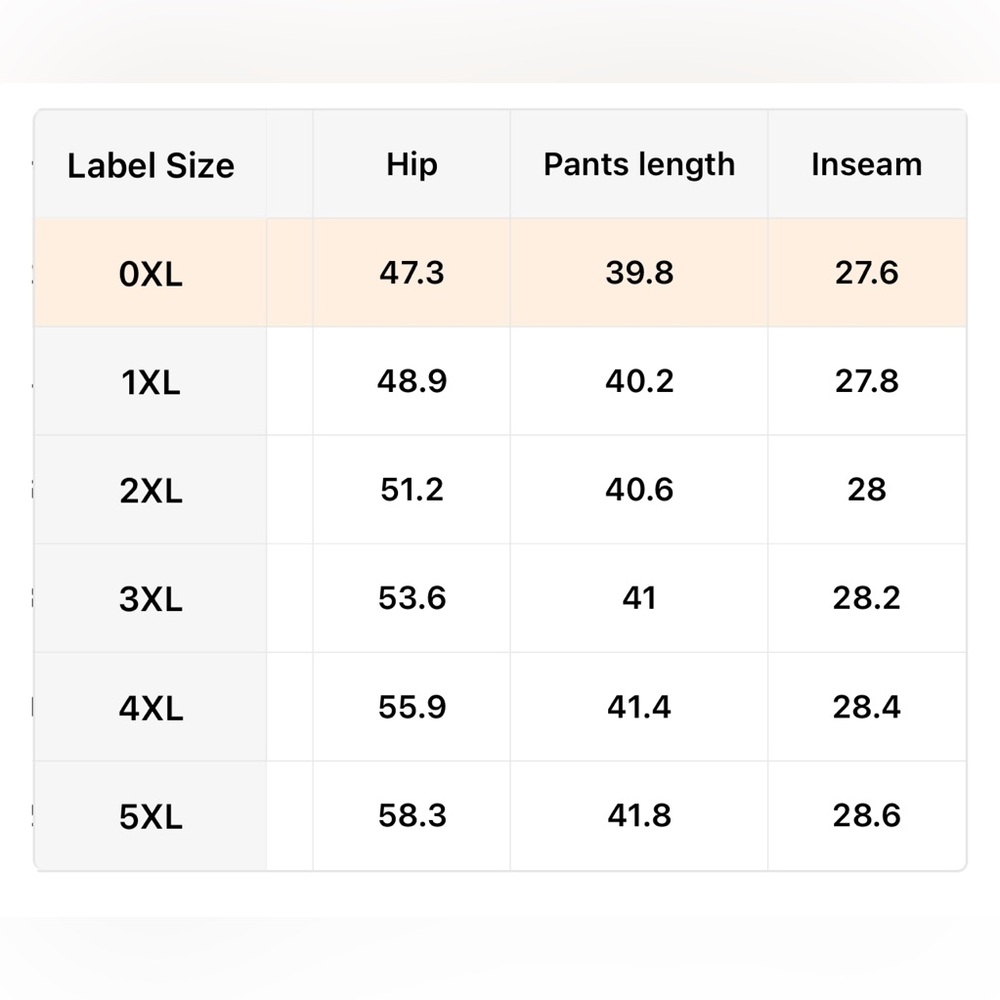1000x1000 pixels.
Task: Click the Pants length column header
Action: click(x=639, y=165)
